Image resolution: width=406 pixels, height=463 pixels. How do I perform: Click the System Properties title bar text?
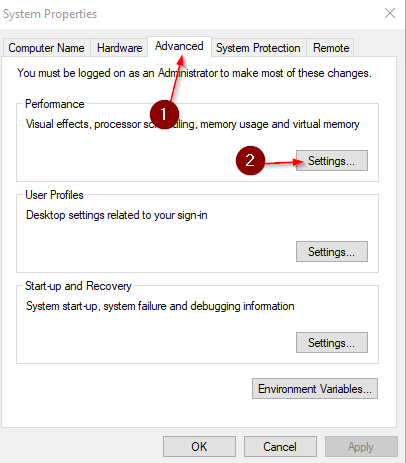(x=50, y=14)
